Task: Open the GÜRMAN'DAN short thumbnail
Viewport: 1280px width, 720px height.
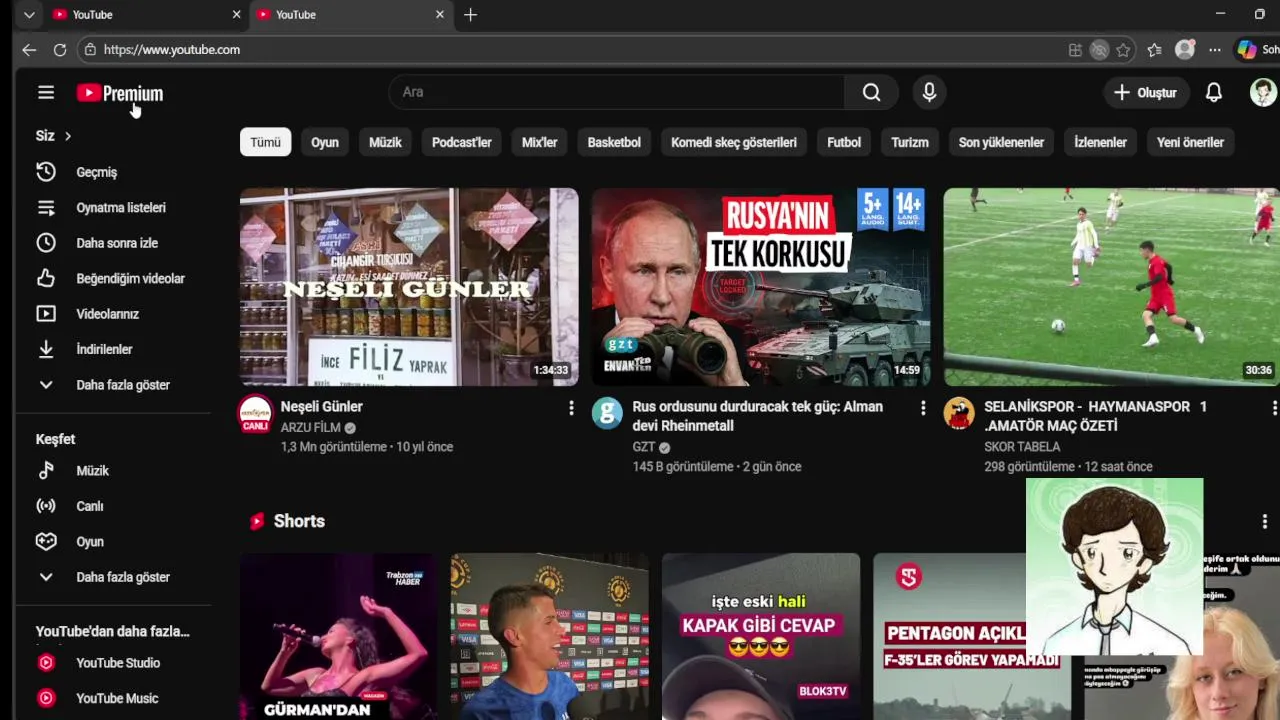Action: (338, 636)
